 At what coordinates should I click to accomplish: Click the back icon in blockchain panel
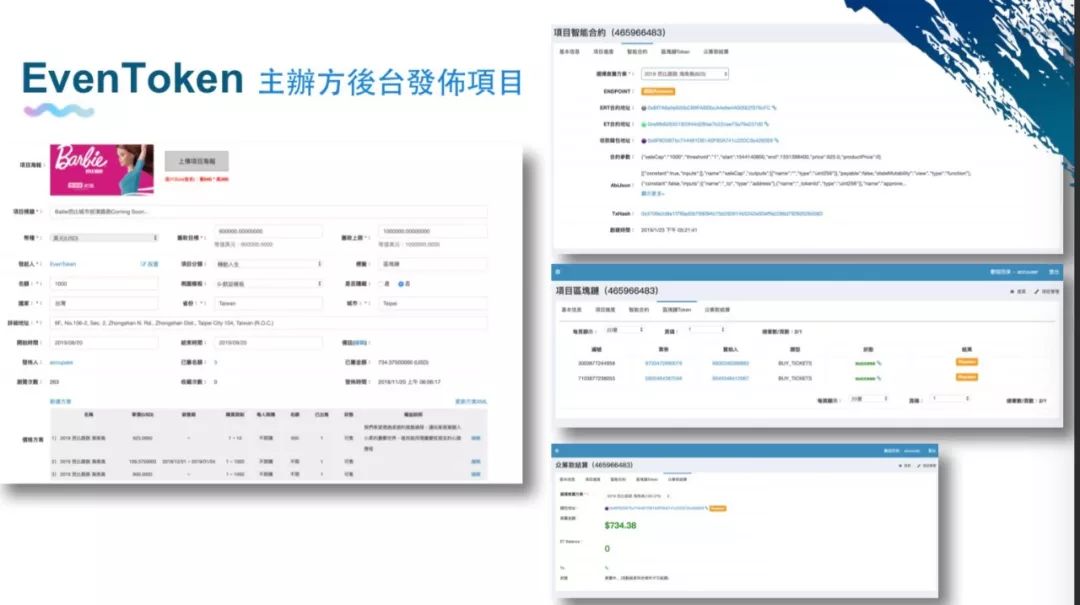point(1012,291)
